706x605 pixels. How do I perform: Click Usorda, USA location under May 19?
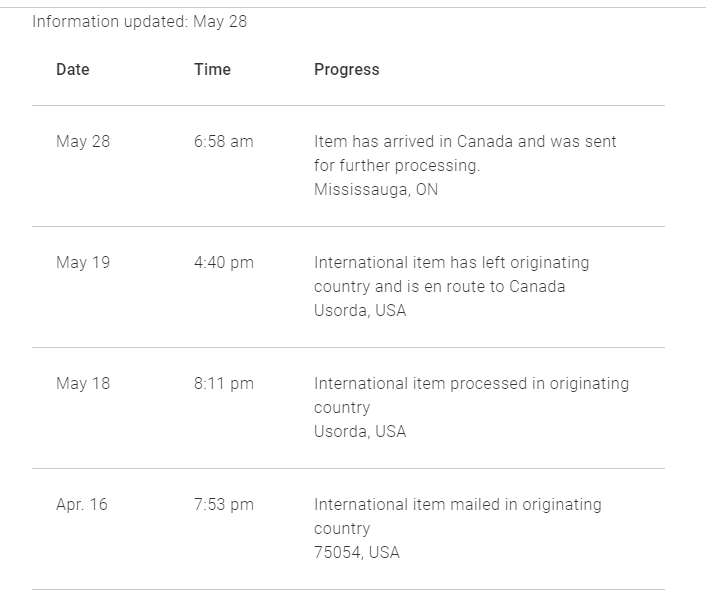[360, 311]
